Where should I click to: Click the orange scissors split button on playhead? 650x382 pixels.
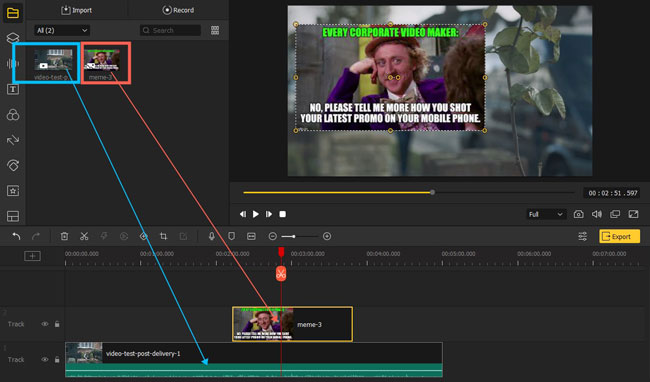pyautogui.click(x=281, y=273)
